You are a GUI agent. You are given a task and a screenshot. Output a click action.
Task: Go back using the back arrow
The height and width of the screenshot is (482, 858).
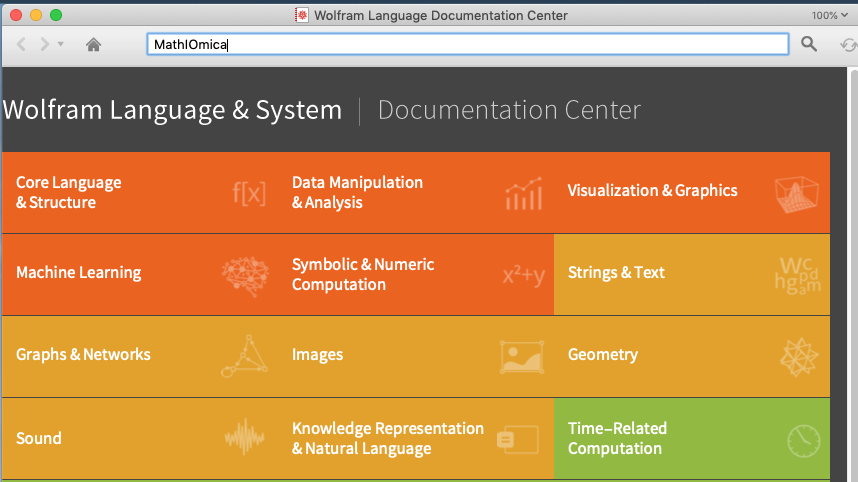21,44
